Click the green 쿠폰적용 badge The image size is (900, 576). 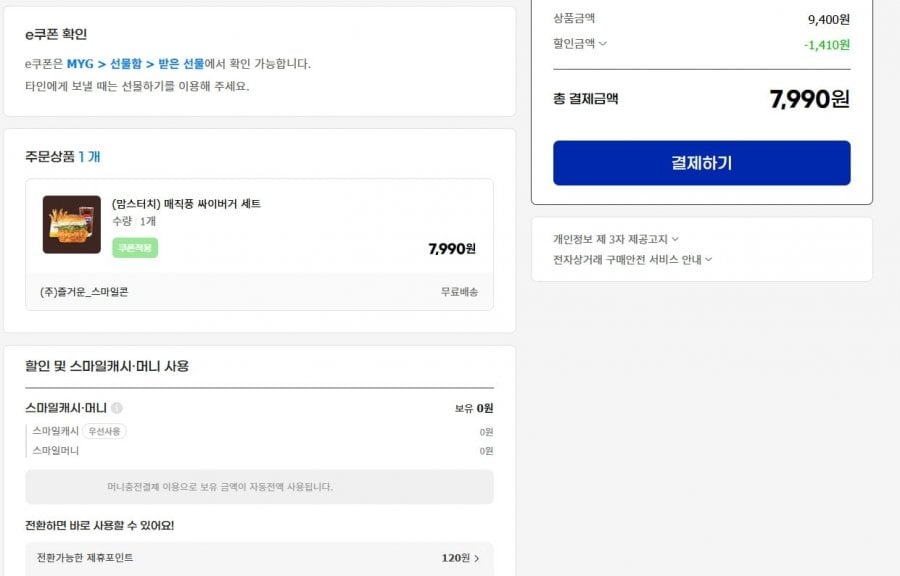(135, 248)
